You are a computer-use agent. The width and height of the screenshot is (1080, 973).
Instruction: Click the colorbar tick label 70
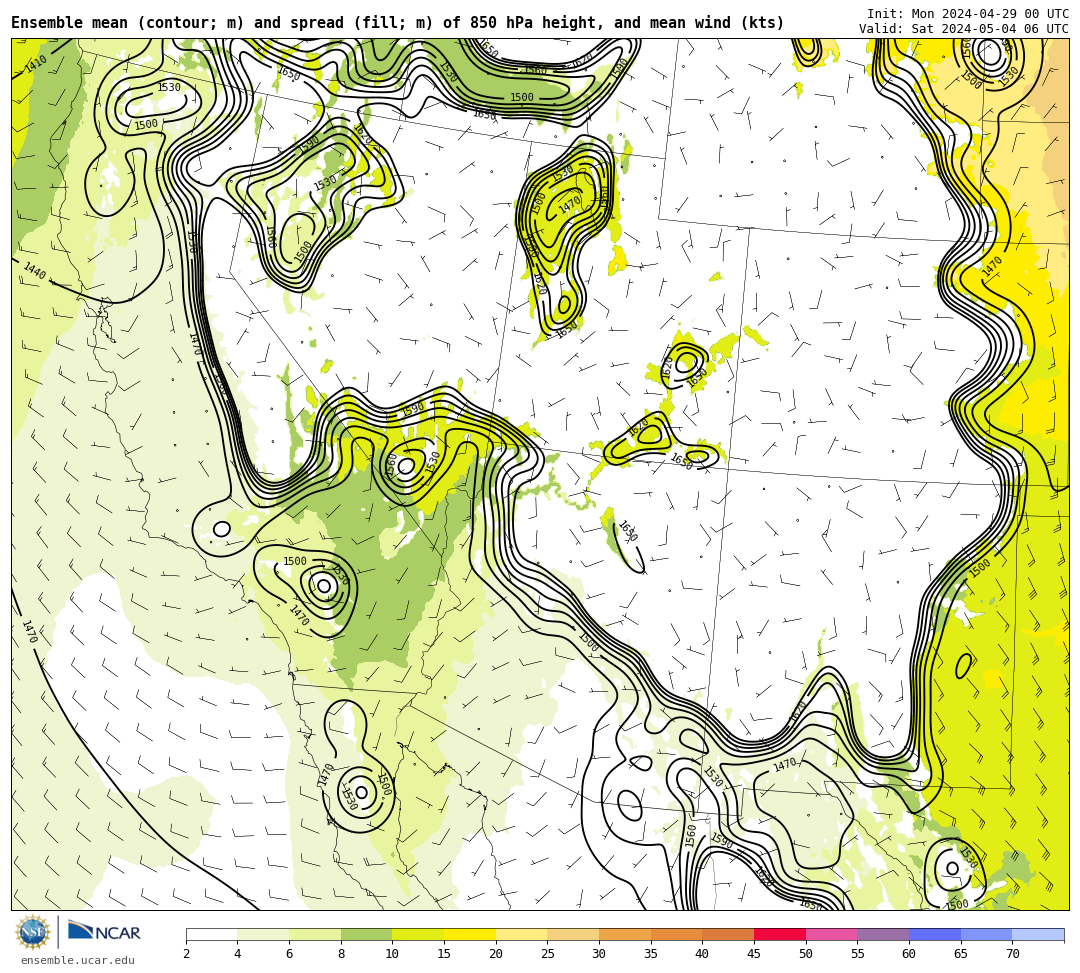[1012, 954]
